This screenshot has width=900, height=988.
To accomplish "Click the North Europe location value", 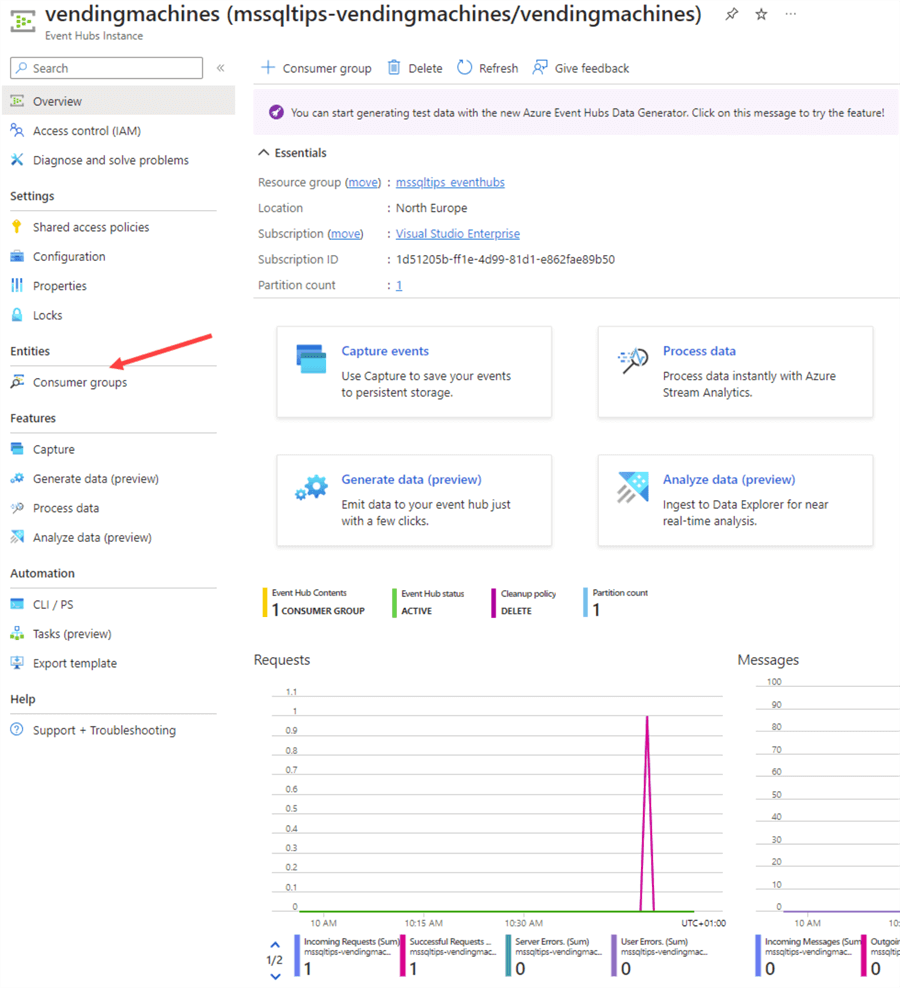I will (x=432, y=208).
